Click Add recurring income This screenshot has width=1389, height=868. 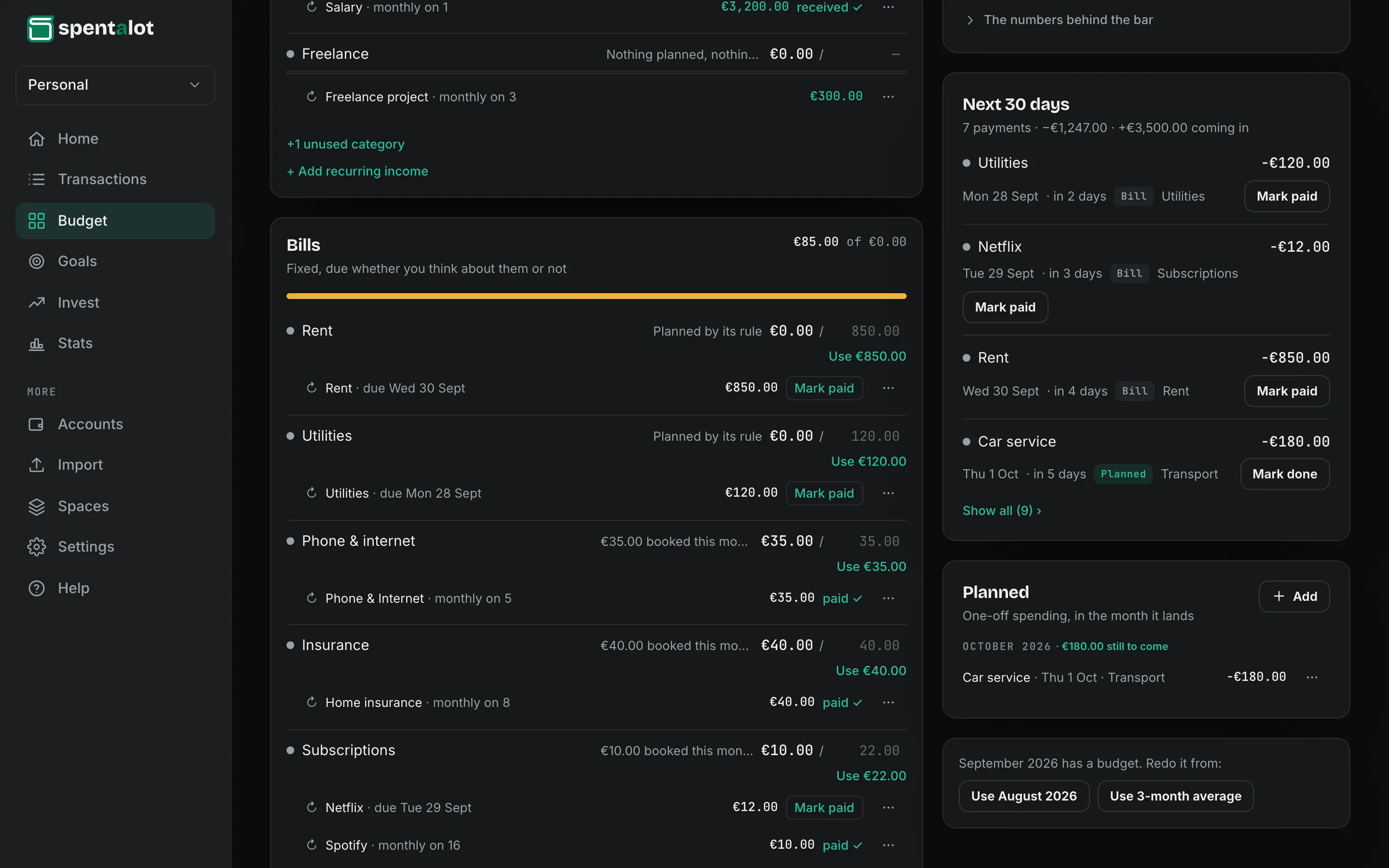(x=357, y=171)
